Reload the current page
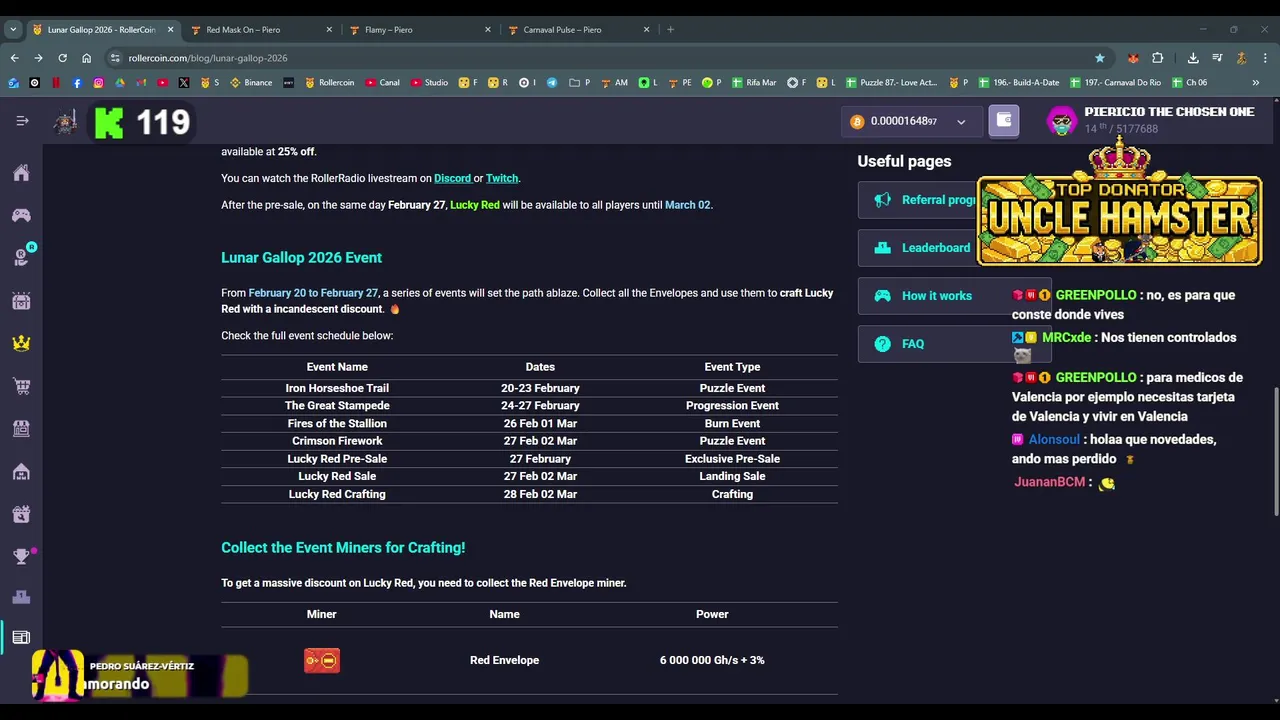The image size is (1280, 720). 62,58
